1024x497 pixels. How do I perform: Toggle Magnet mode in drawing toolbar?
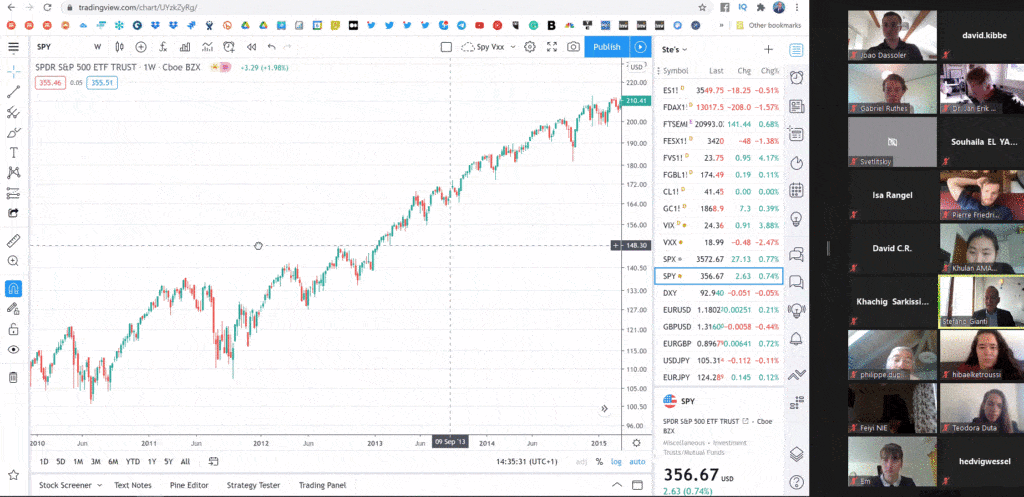(x=13, y=288)
